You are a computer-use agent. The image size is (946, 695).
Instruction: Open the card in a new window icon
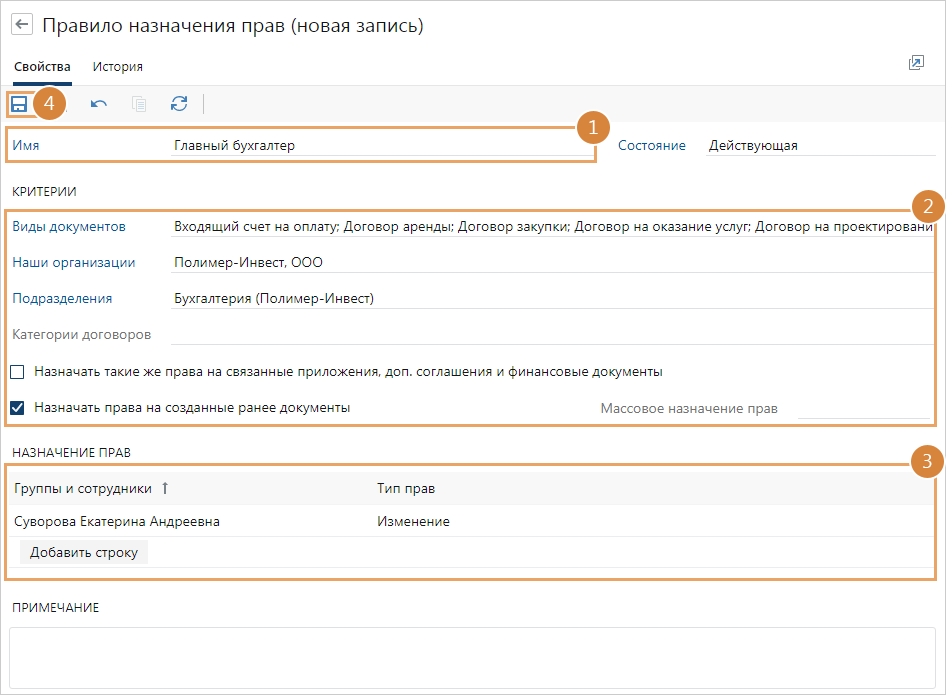click(x=915, y=63)
